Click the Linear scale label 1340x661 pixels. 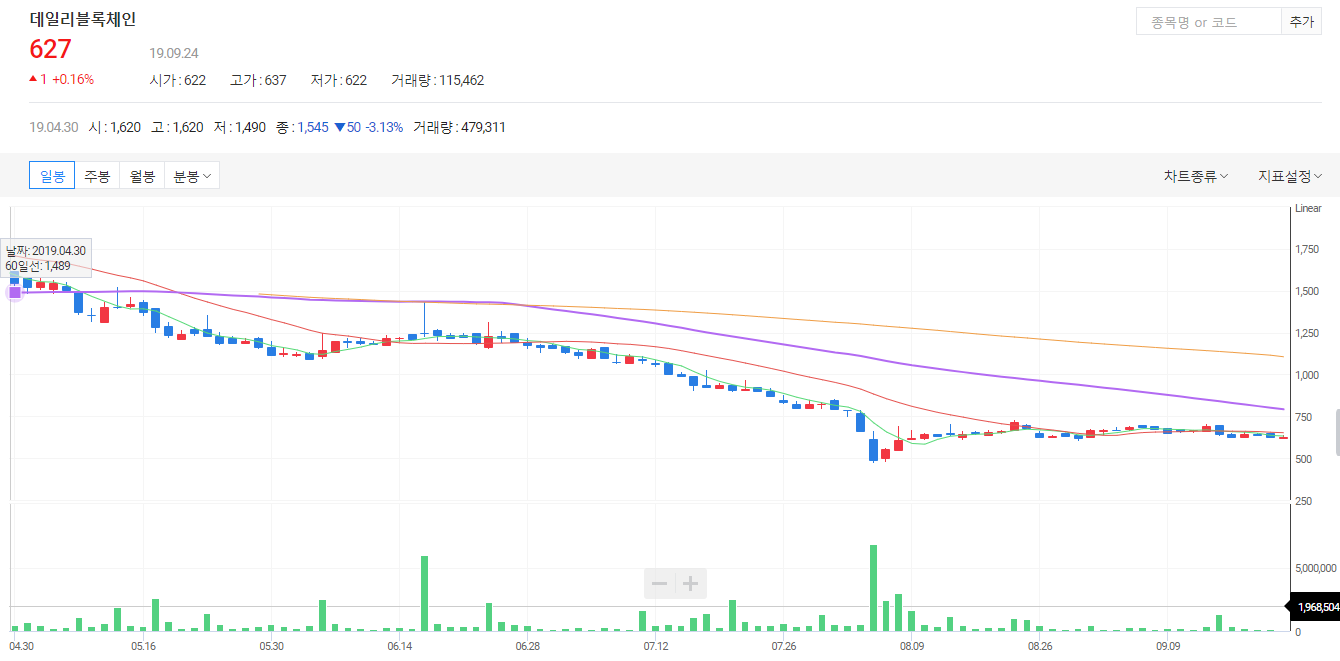tap(1308, 208)
